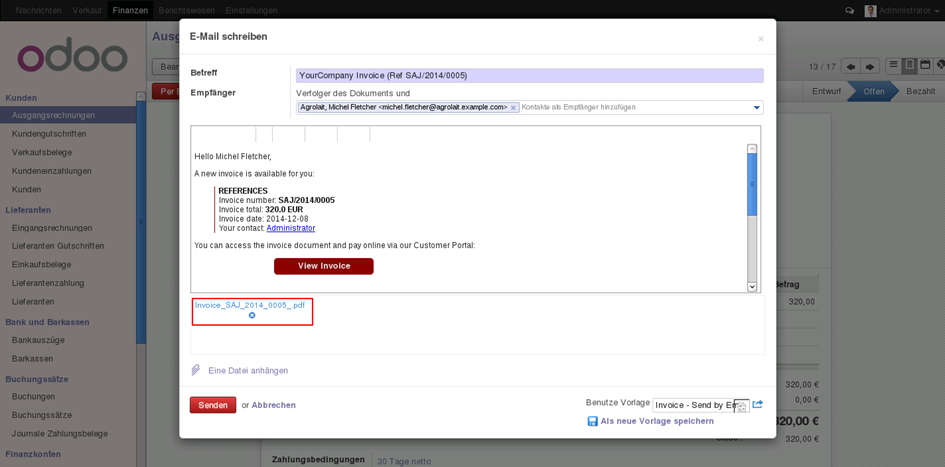
Task: Open the Verkauf menu
Action: (x=87, y=11)
